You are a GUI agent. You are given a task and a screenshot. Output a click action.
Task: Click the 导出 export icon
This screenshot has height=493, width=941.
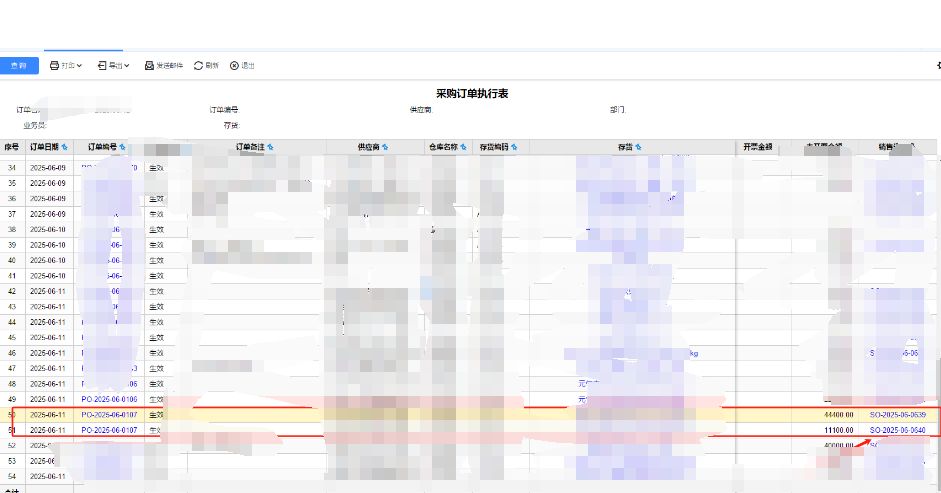(x=102, y=66)
